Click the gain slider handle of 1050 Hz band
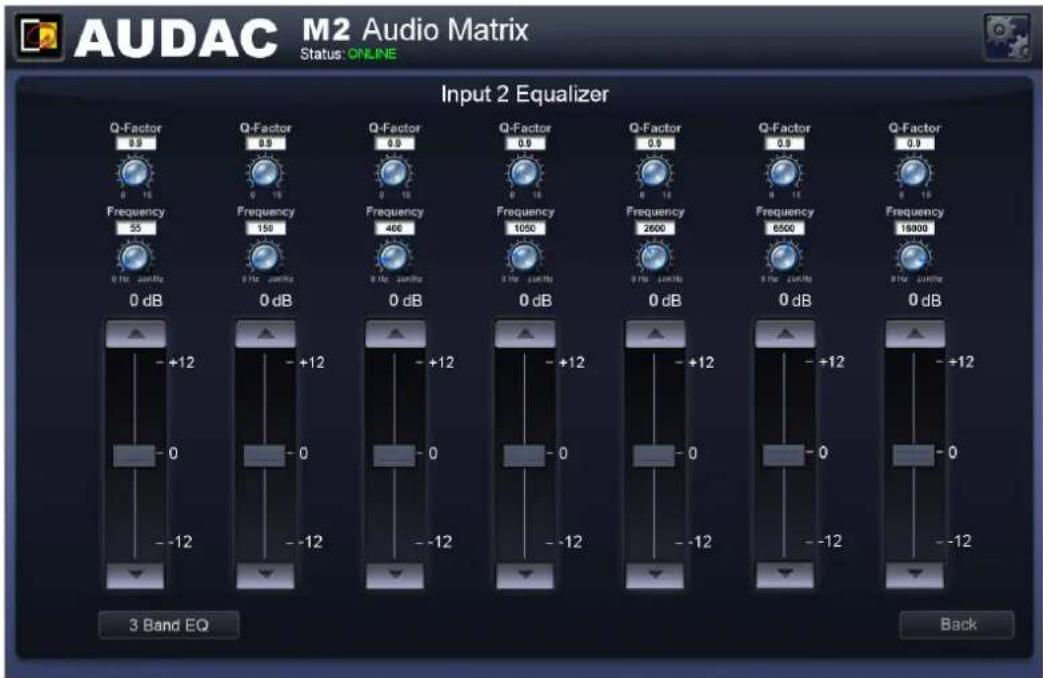This screenshot has width=1043, height=678. pyautogui.click(x=524, y=456)
